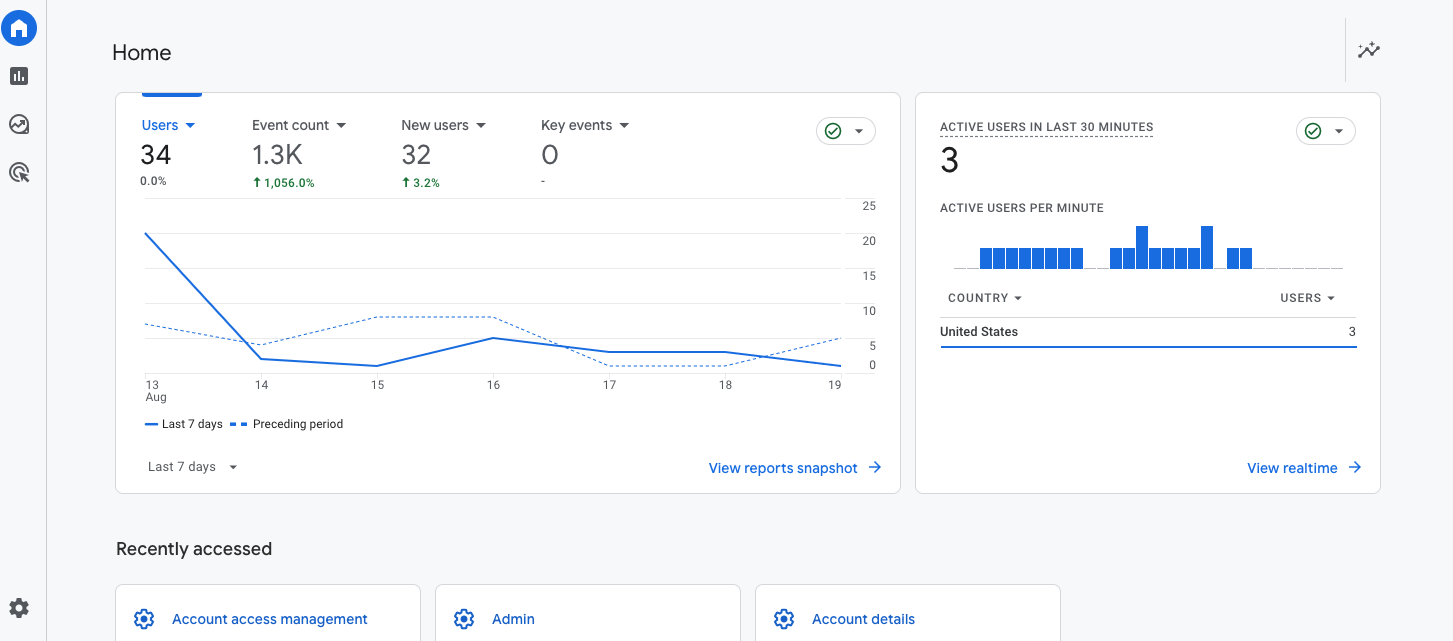Open Account access management

(x=268, y=619)
